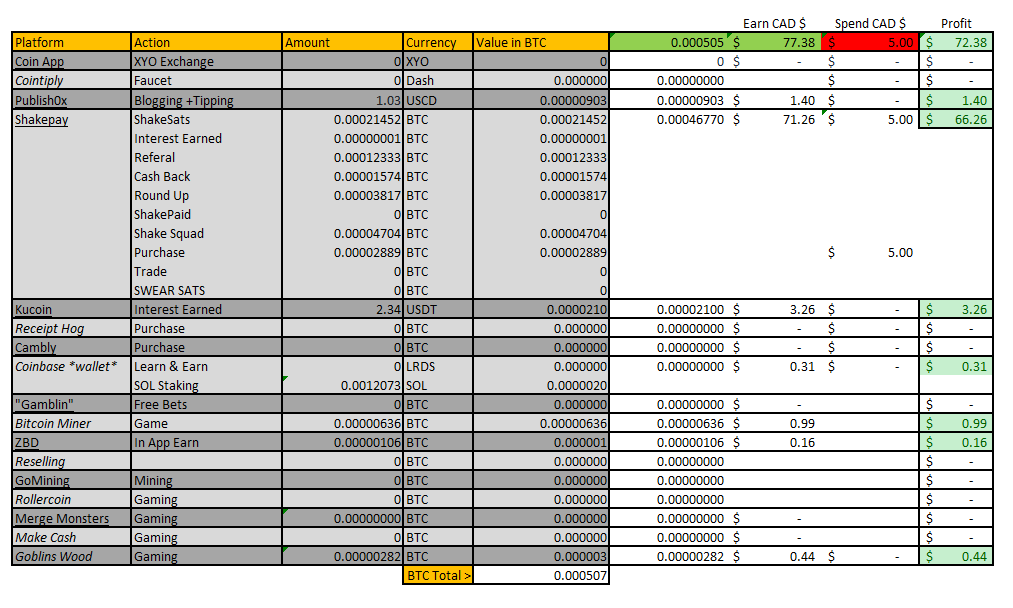The width and height of the screenshot is (1013, 608).
Task: Open the Cambly platform link
Action: coord(36,348)
